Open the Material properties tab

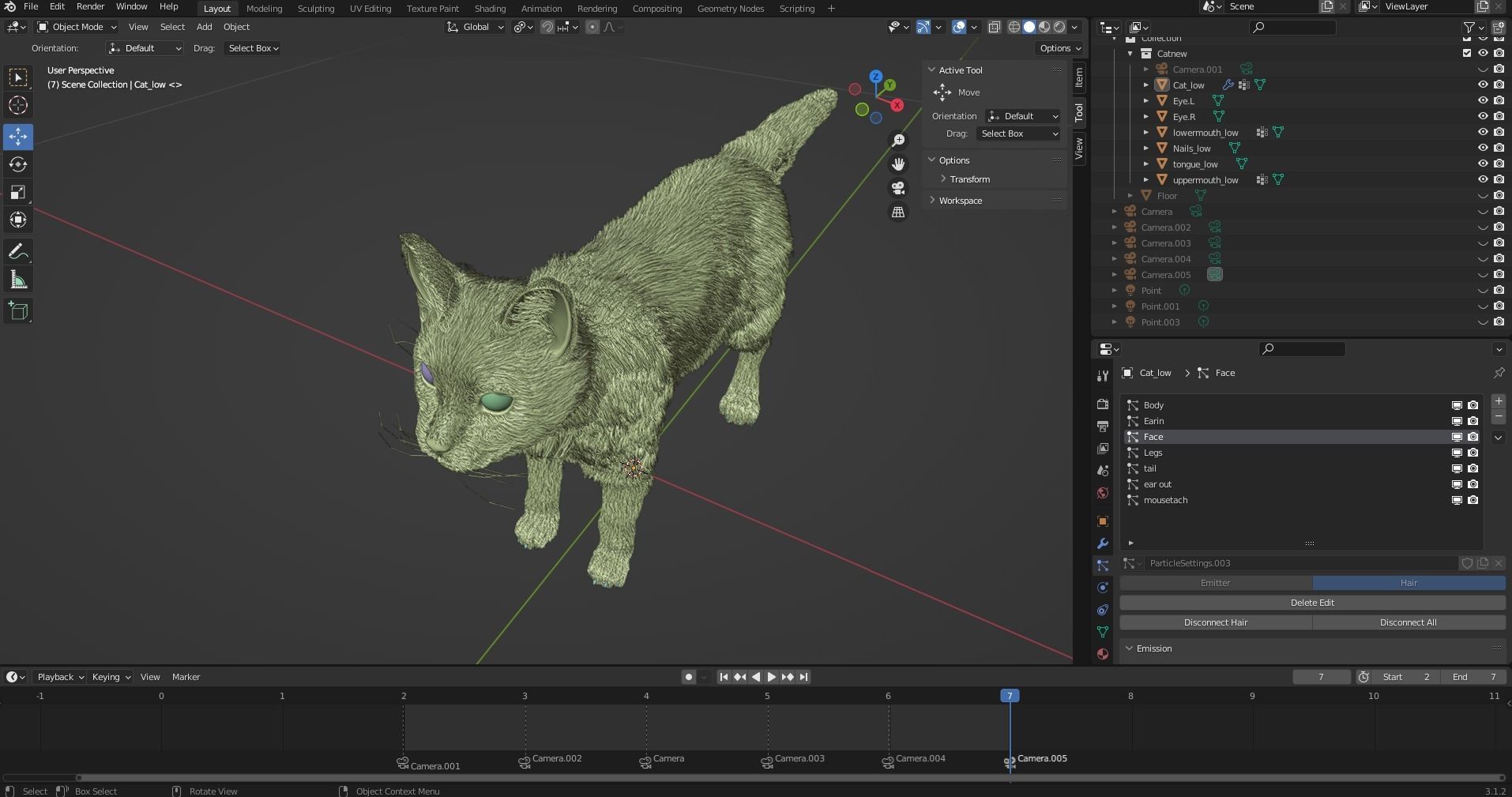click(x=1103, y=654)
